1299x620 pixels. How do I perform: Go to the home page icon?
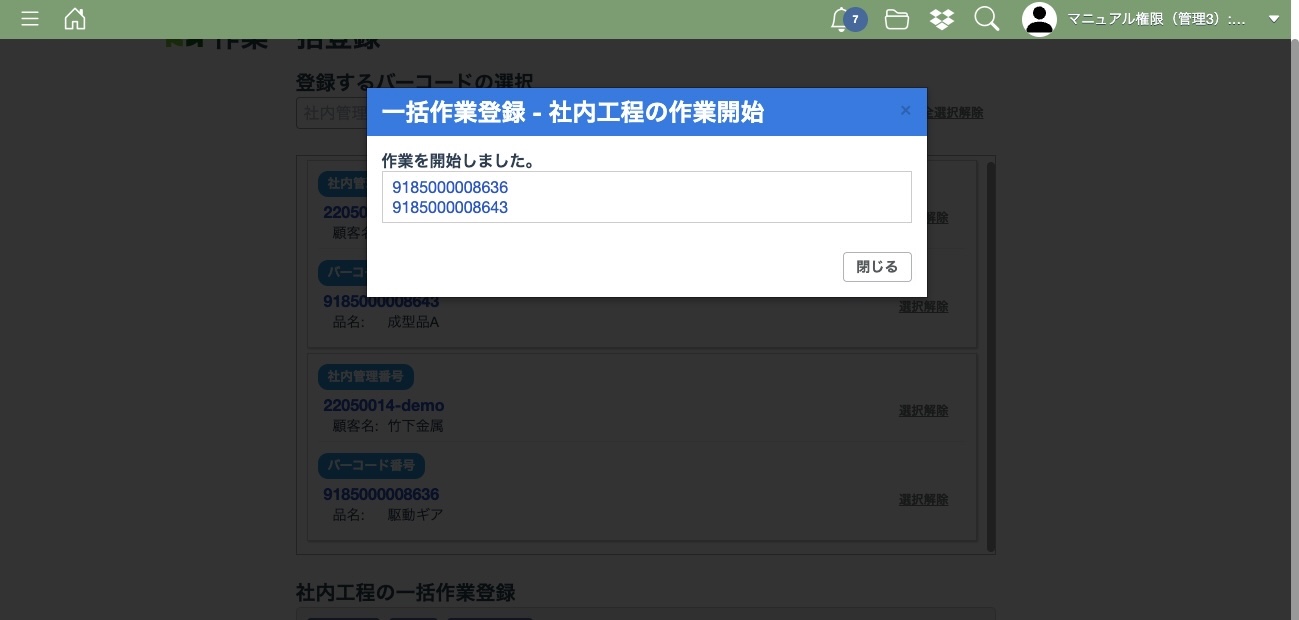pos(75,19)
